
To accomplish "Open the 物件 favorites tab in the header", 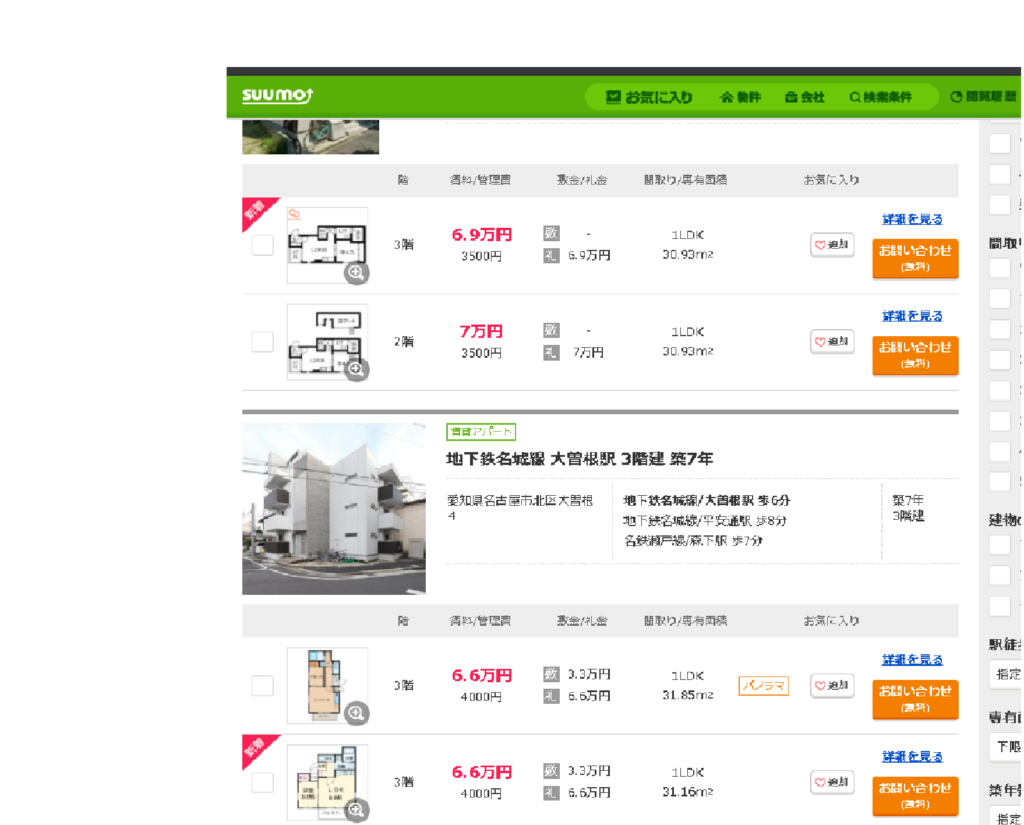I will [x=740, y=97].
